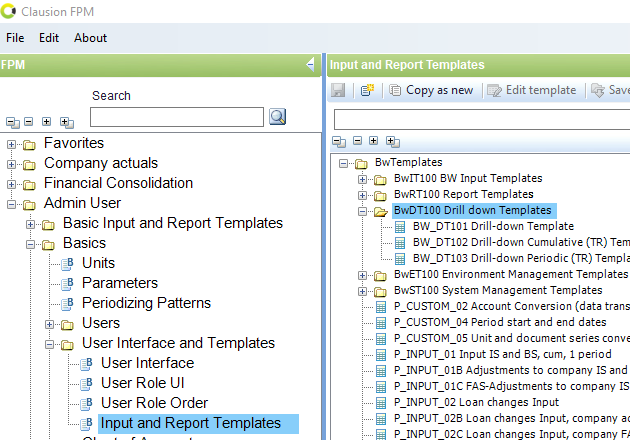Click plus expand icon in FPM tree toolbar
The image size is (630, 440).
(x=47, y=121)
